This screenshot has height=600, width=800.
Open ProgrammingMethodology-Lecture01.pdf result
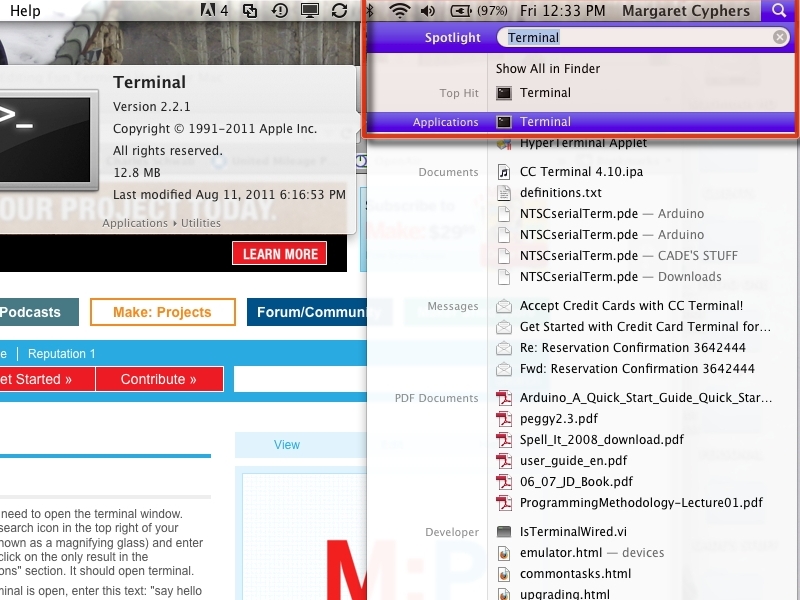tap(641, 503)
